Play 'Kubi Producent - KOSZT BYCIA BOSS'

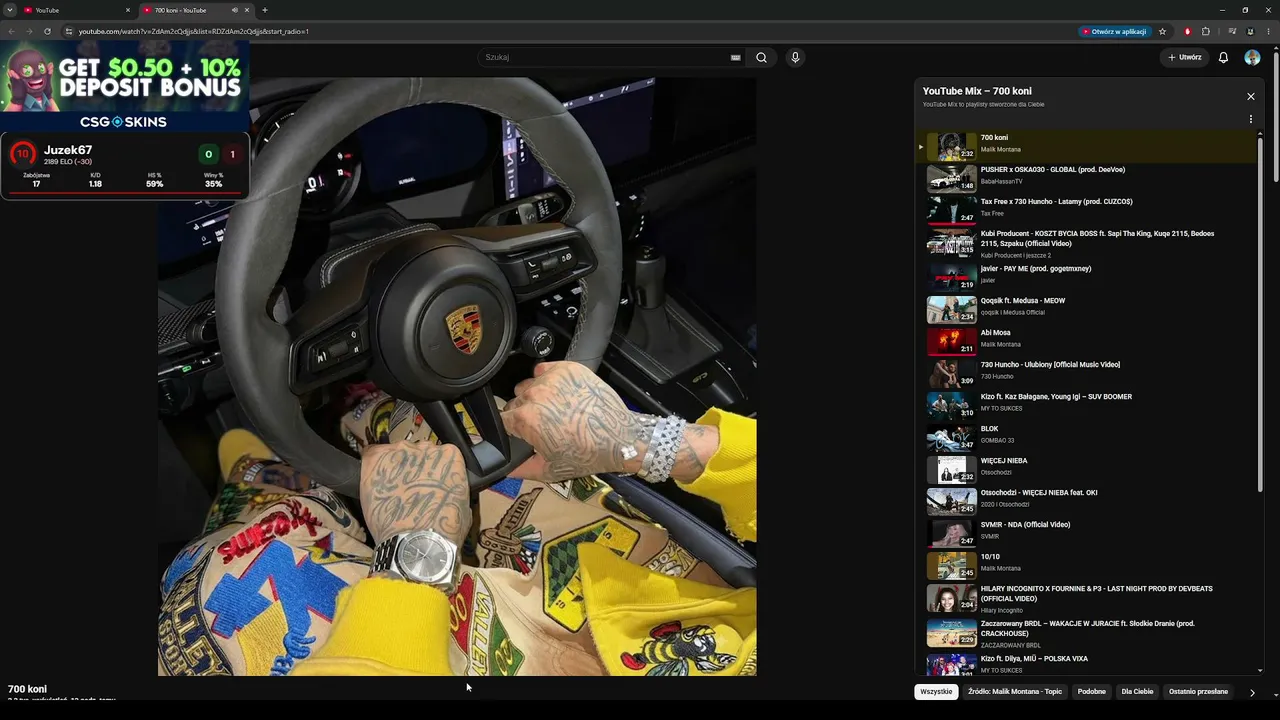click(x=1085, y=244)
